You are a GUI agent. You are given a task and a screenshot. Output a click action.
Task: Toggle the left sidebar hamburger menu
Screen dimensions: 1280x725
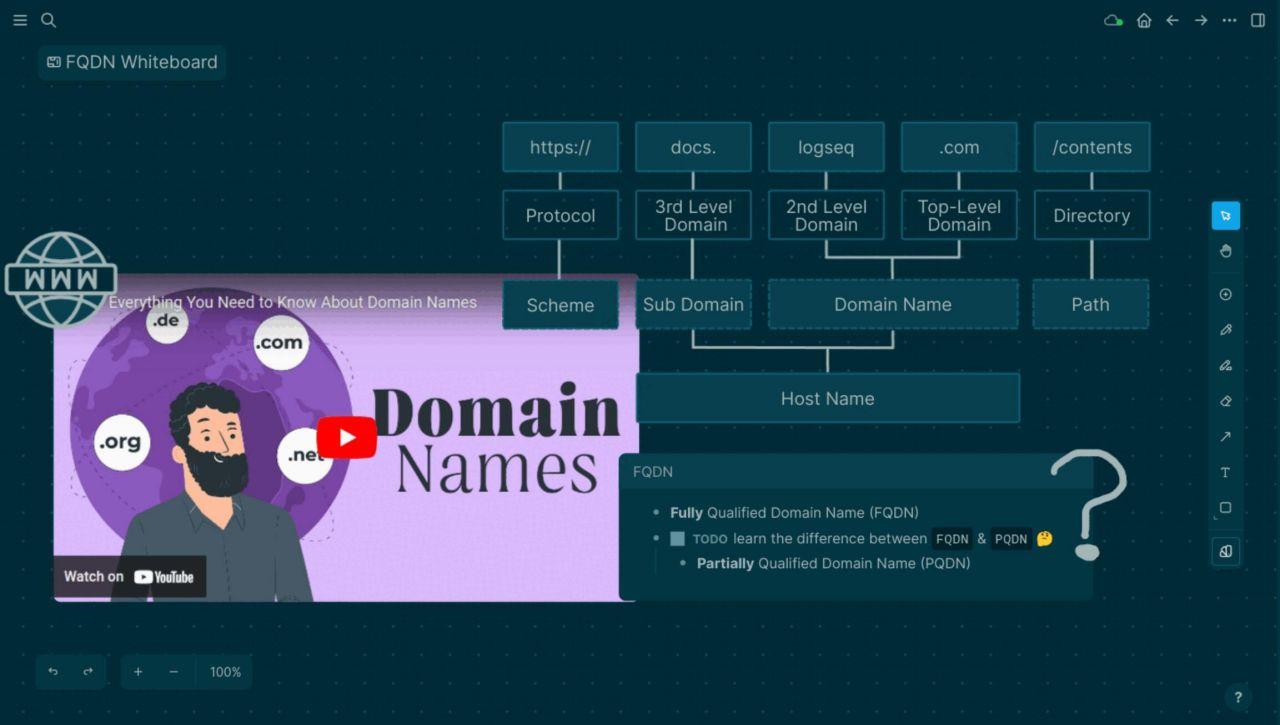[20, 20]
